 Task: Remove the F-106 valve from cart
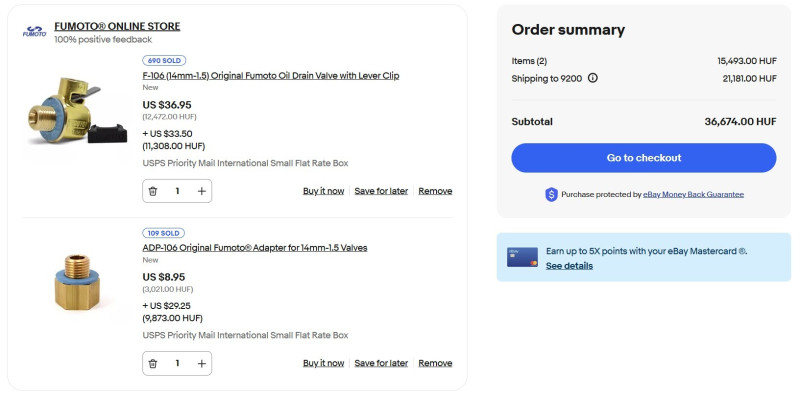click(x=435, y=191)
